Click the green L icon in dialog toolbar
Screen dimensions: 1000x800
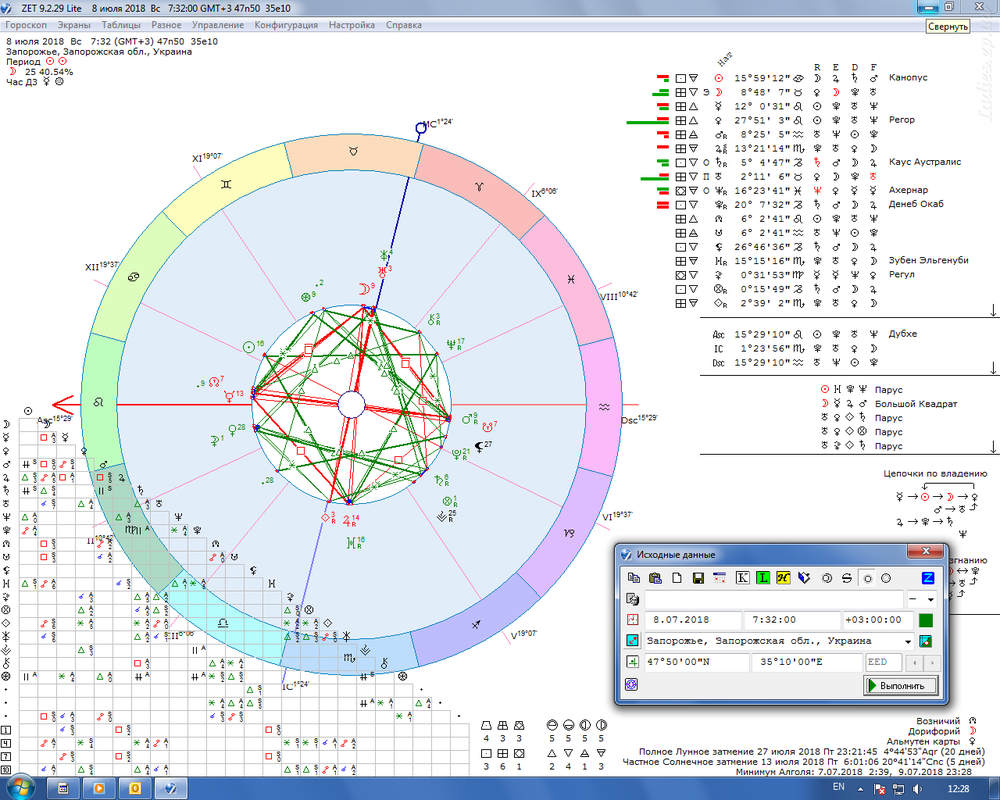(x=763, y=578)
